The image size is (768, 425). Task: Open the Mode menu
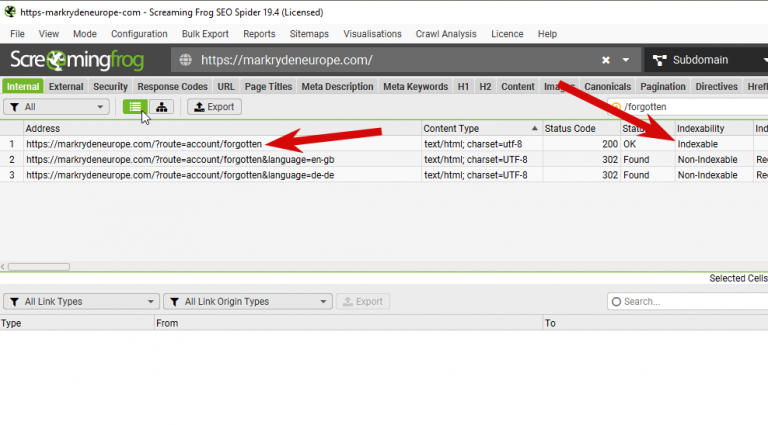coord(85,34)
